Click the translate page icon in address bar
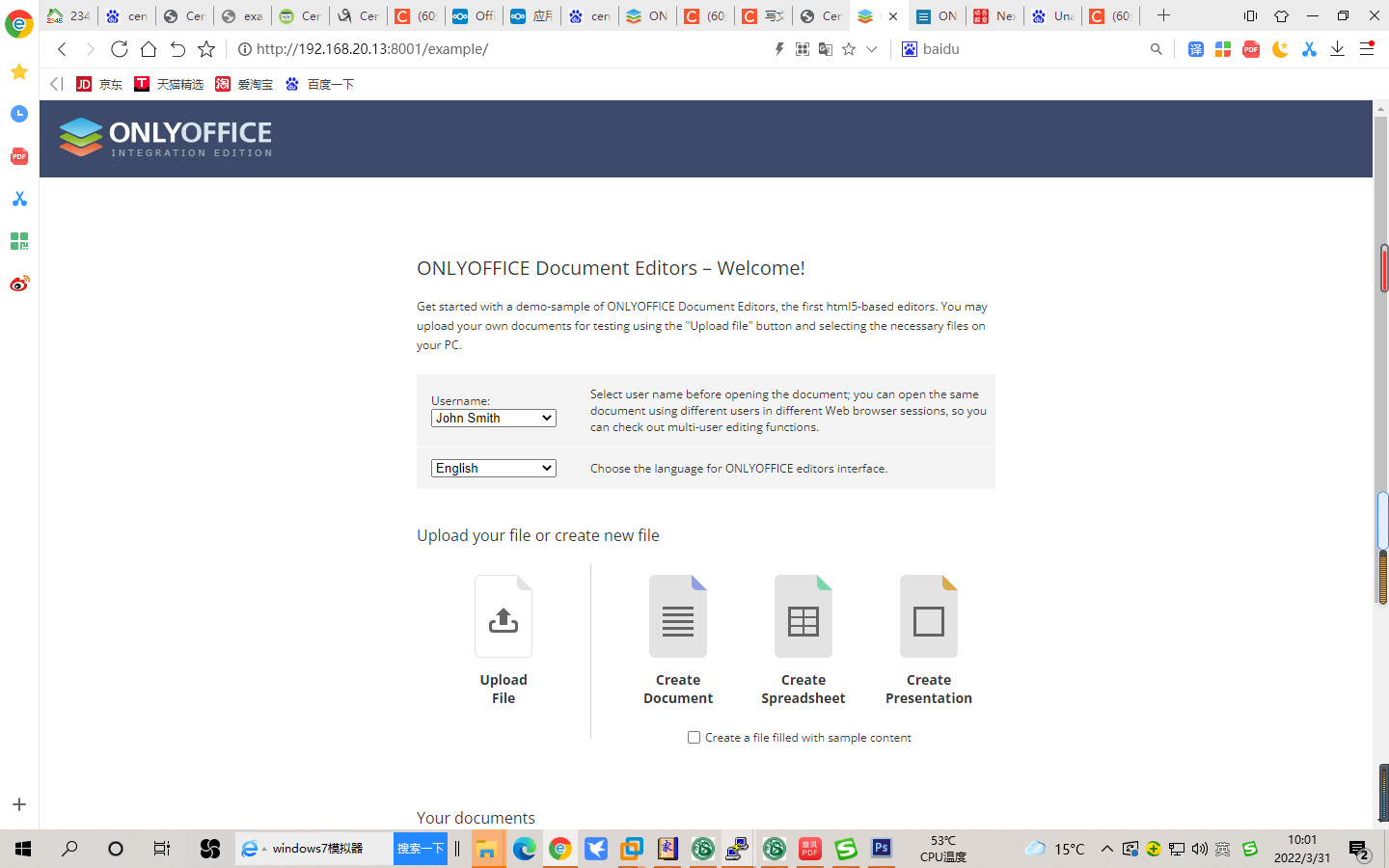 click(x=826, y=49)
